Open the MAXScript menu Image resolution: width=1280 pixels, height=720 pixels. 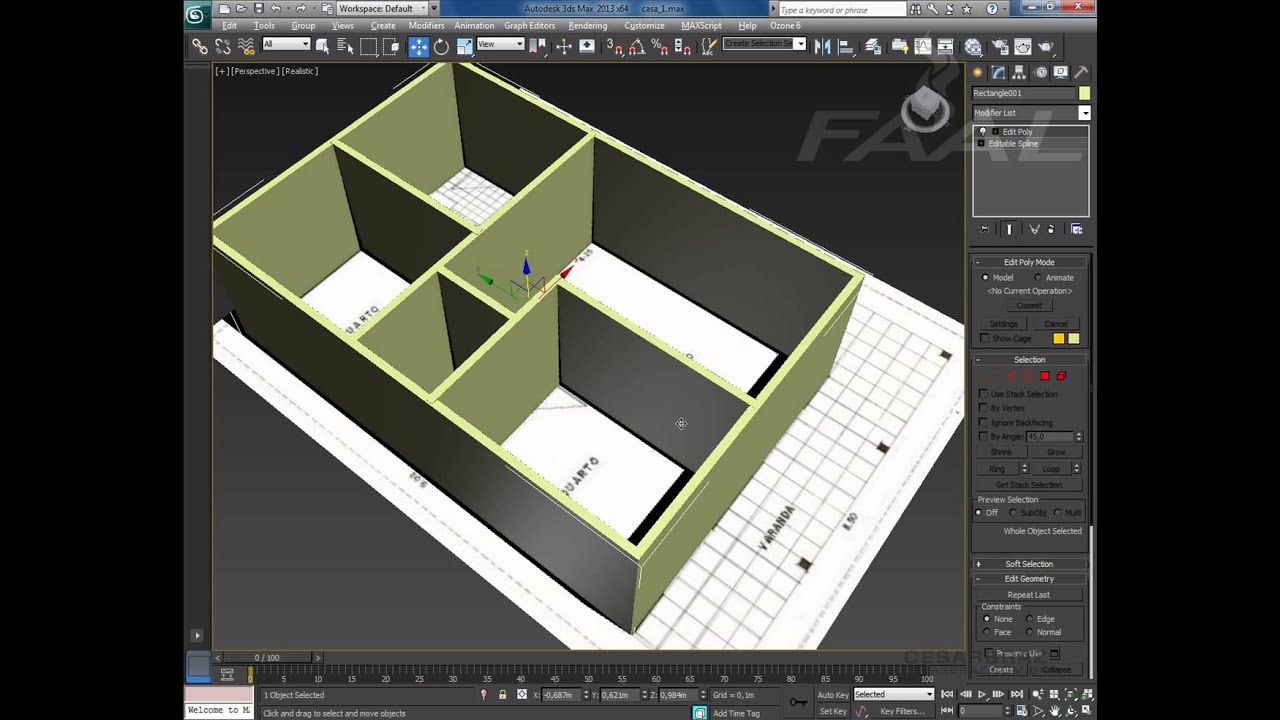click(701, 26)
